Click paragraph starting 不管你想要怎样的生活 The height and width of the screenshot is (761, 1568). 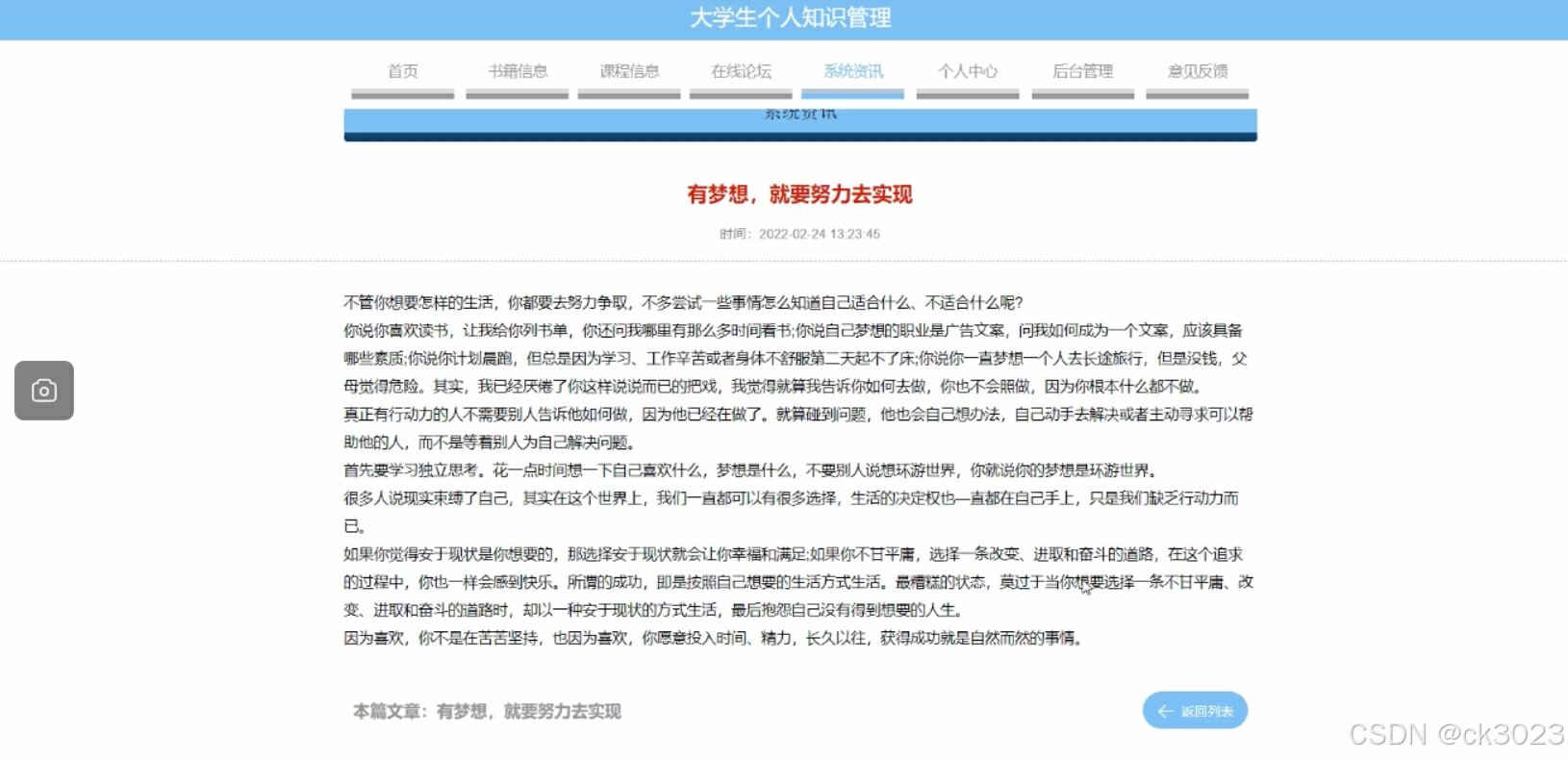(x=683, y=302)
